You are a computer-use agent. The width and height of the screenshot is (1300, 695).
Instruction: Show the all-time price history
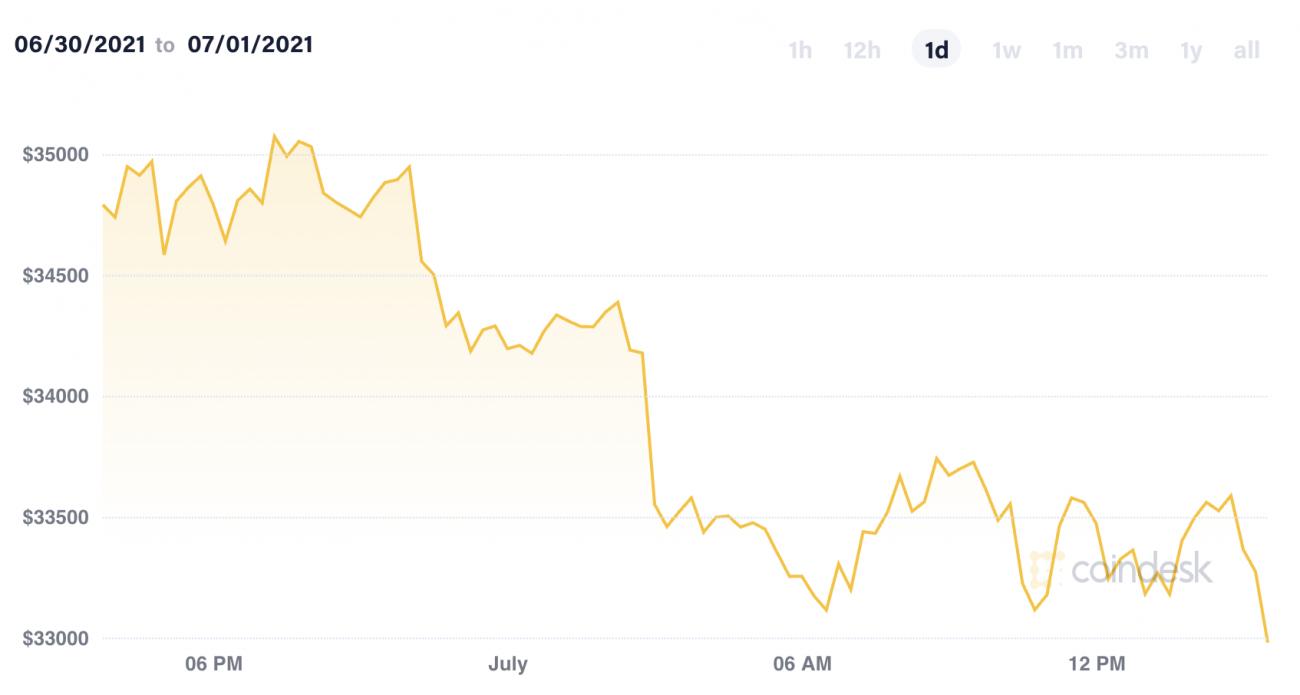[x=1247, y=50]
